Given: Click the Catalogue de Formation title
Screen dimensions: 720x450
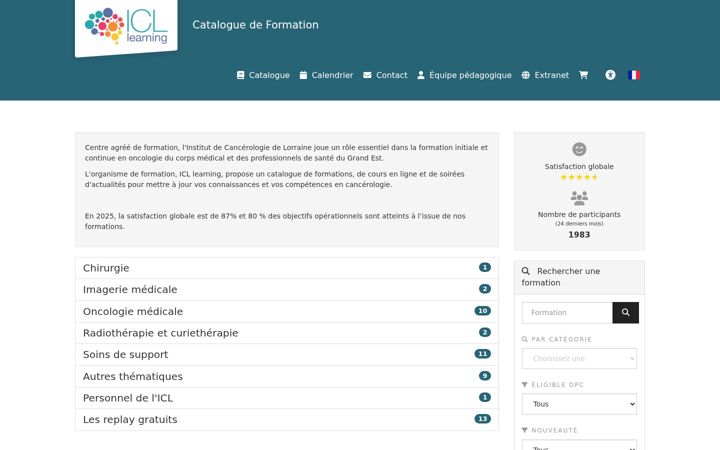Looking at the screenshot, I should (x=255, y=25).
